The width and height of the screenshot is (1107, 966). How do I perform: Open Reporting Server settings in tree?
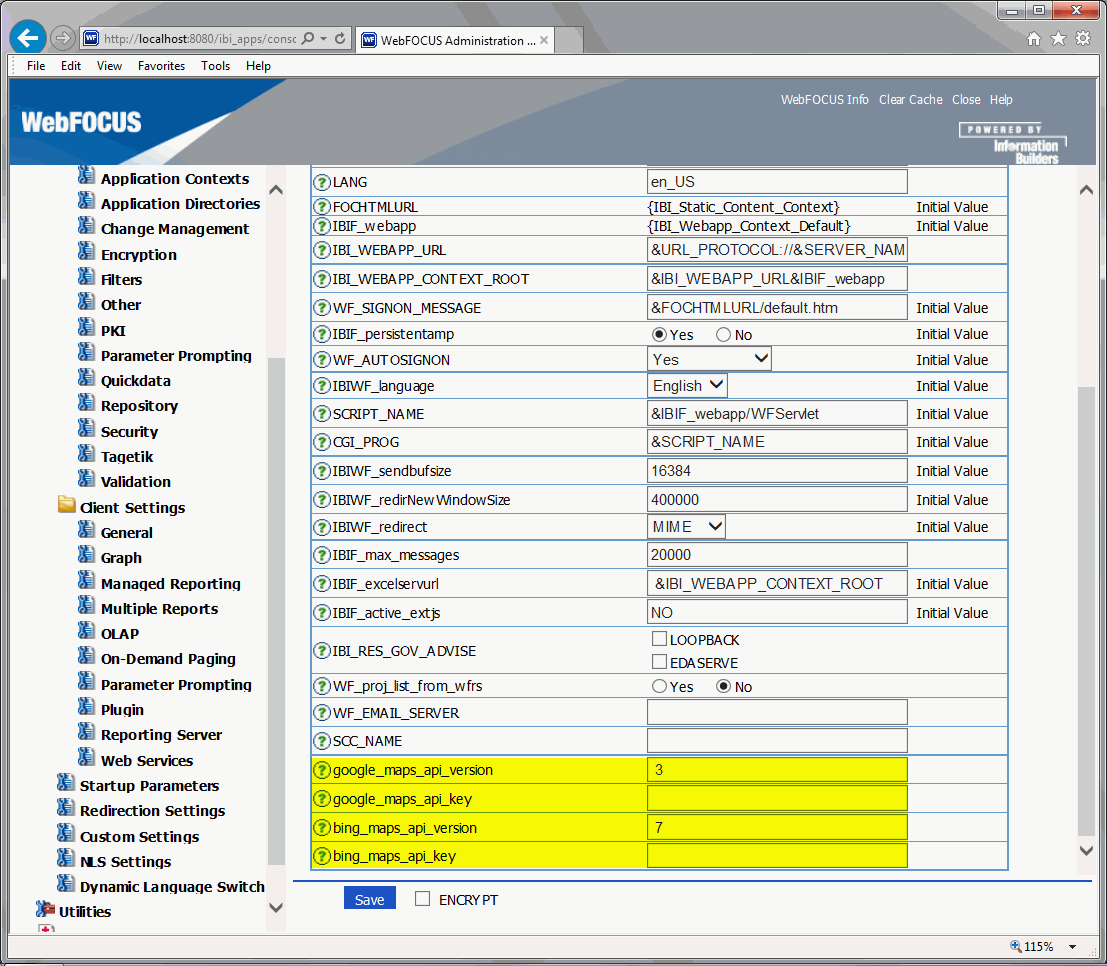(x=161, y=735)
